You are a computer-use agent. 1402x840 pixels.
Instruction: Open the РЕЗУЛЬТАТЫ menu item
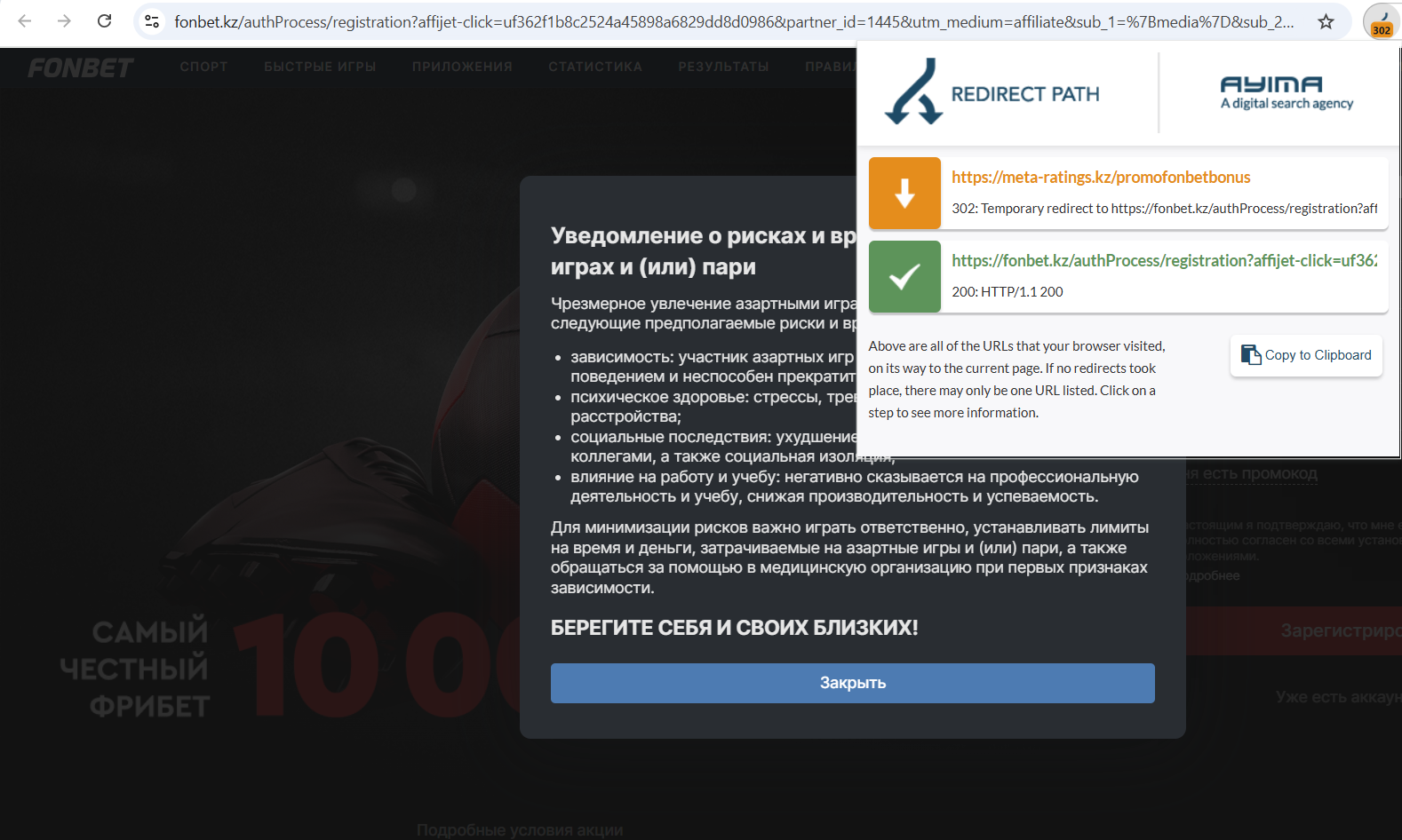(x=723, y=67)
